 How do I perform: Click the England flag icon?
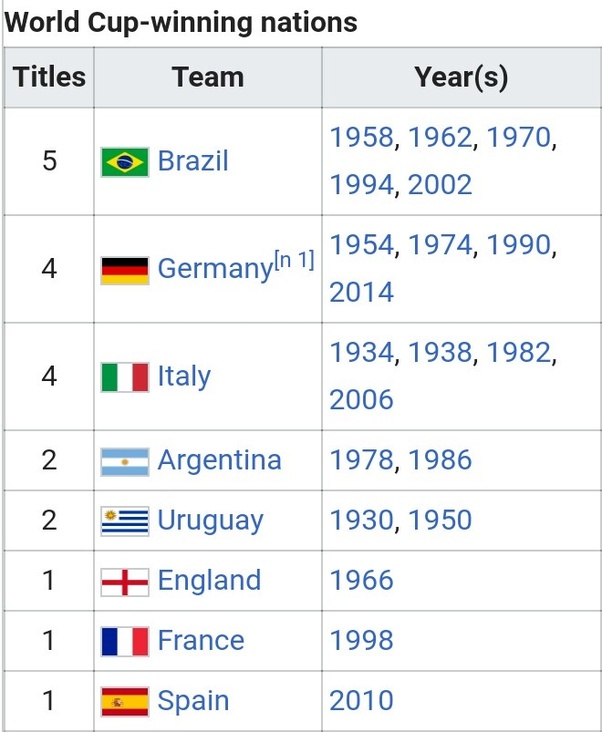click(x=125, y=582)
